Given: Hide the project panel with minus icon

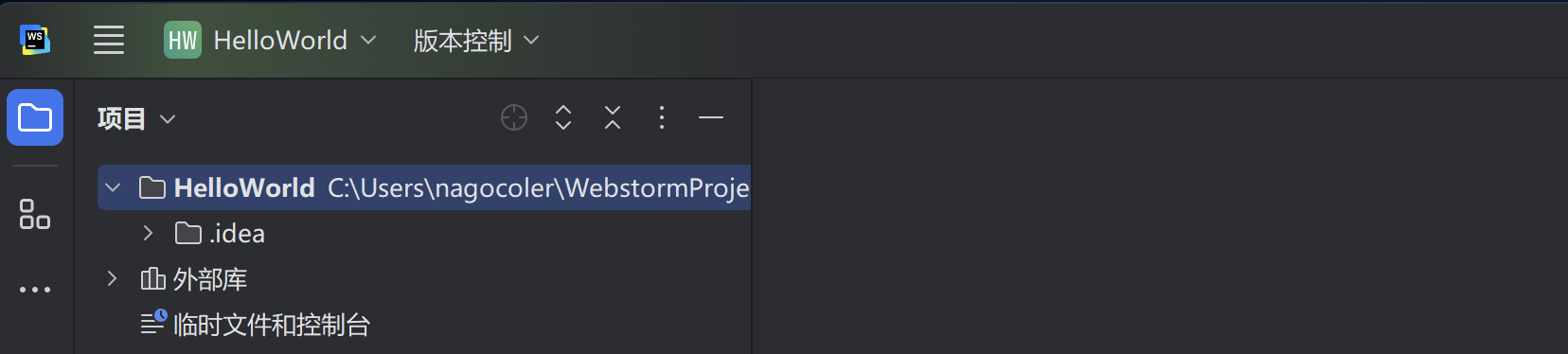Looking at the screenshot, I should [711, 117].
